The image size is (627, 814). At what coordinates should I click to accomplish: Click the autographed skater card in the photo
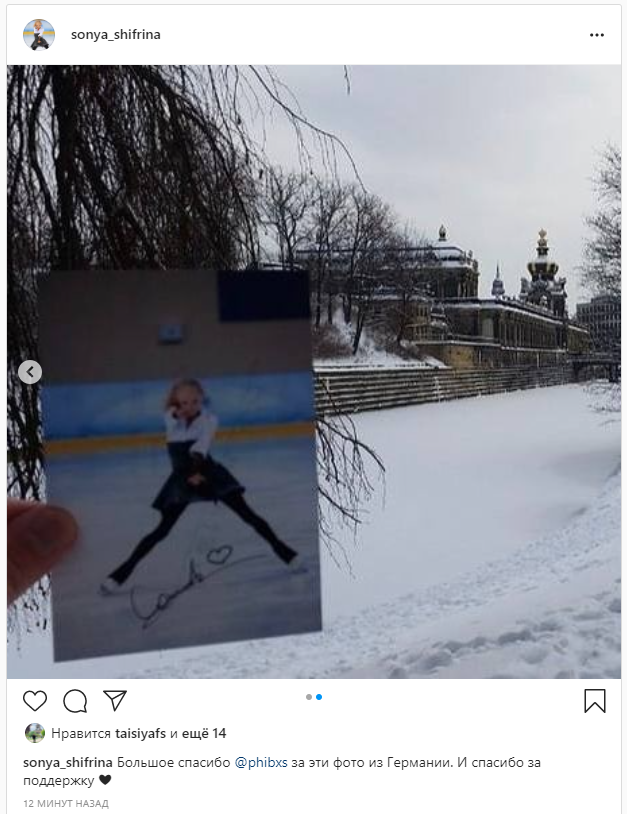coord(179,465)
